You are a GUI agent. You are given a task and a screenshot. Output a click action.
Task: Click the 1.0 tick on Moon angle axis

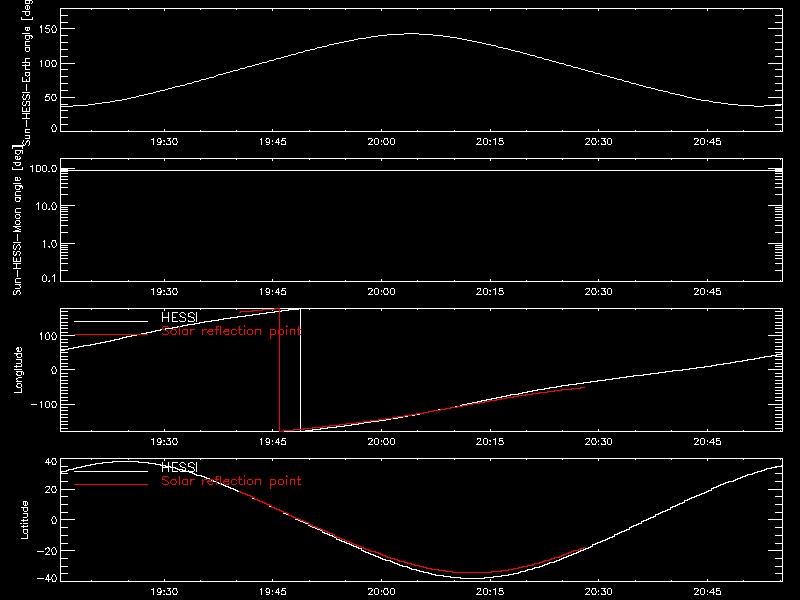tap(49, 244)
